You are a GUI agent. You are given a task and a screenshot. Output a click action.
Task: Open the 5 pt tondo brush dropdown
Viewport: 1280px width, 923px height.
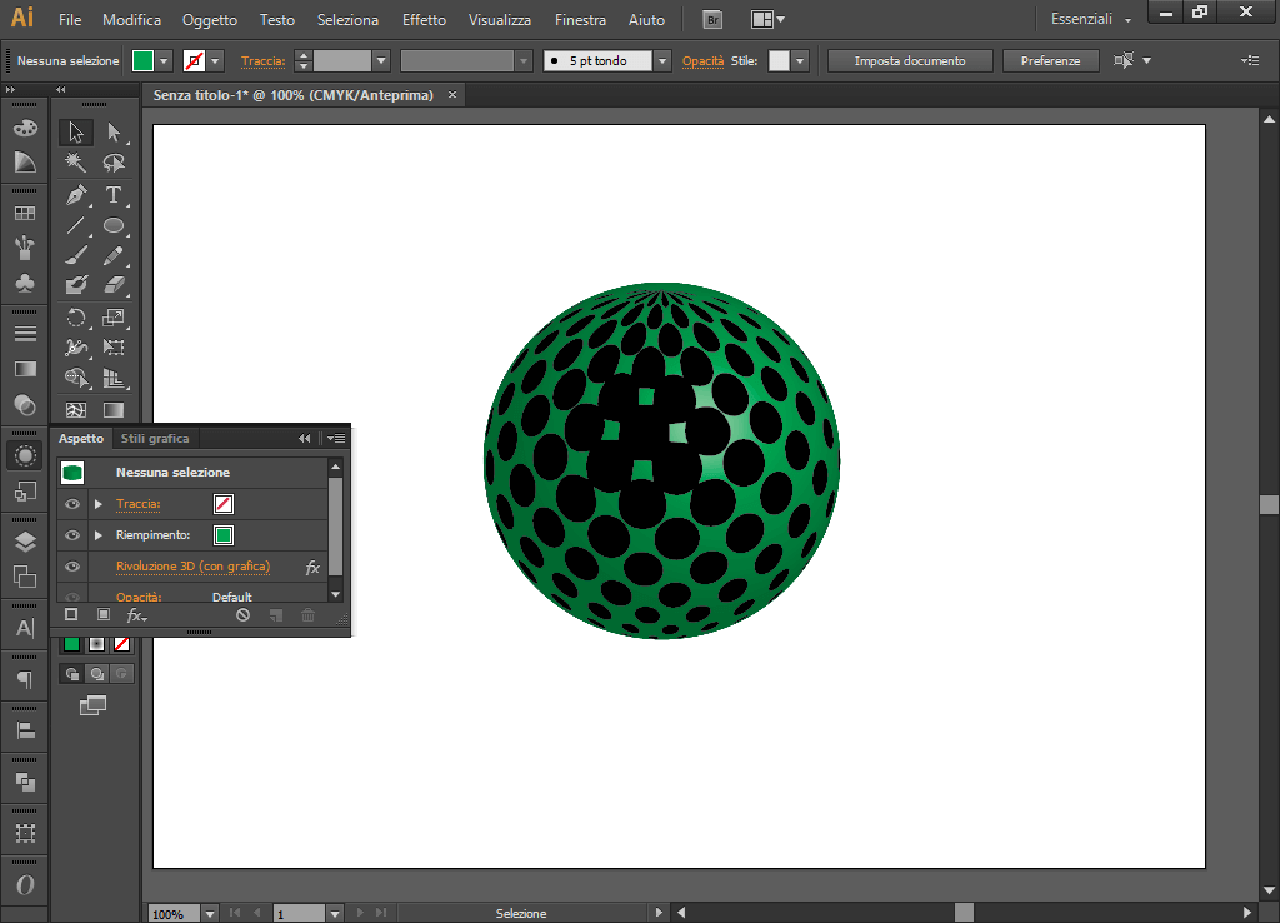662,61
